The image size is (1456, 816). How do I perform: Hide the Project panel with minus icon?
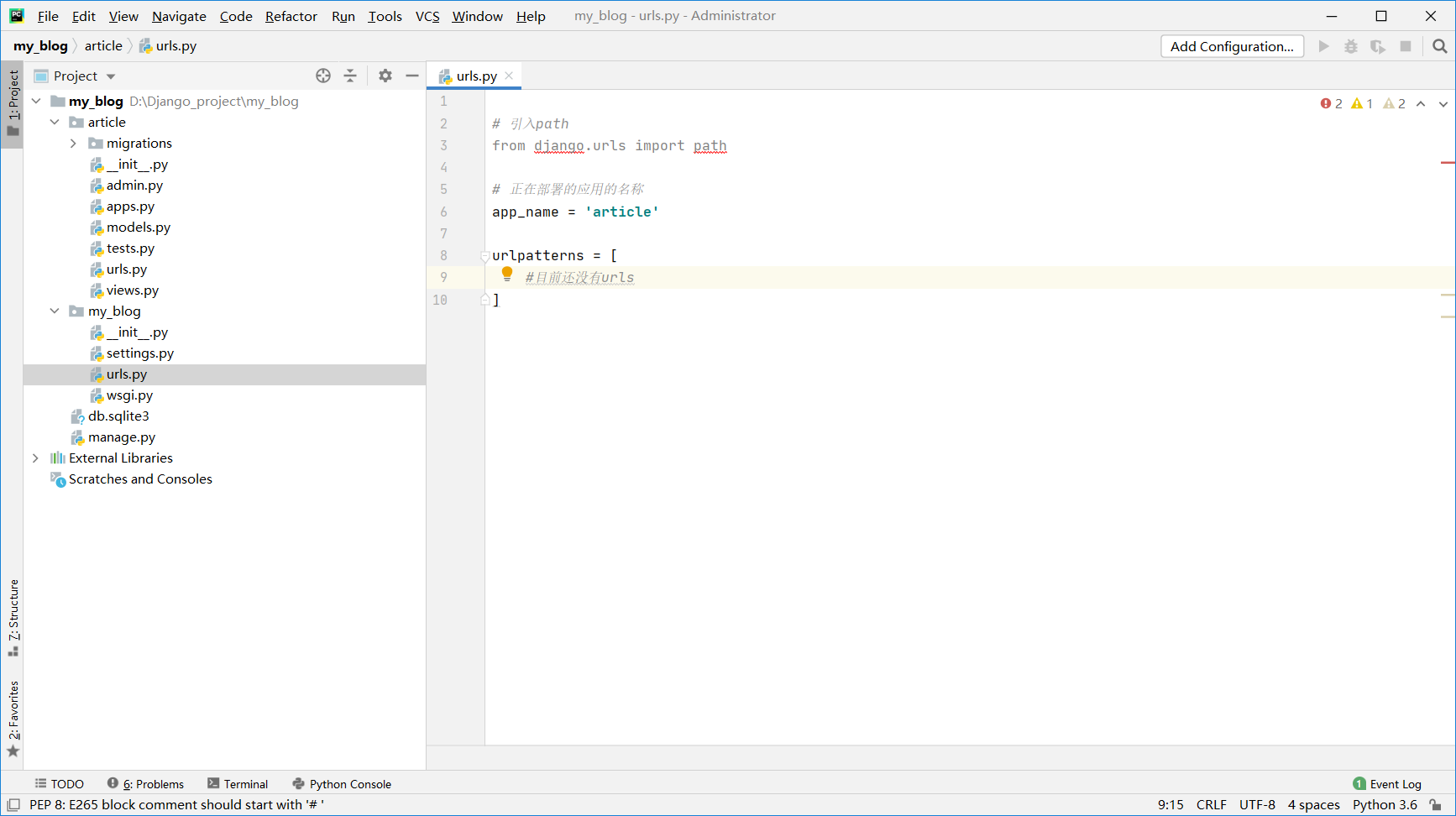[412, 76]
